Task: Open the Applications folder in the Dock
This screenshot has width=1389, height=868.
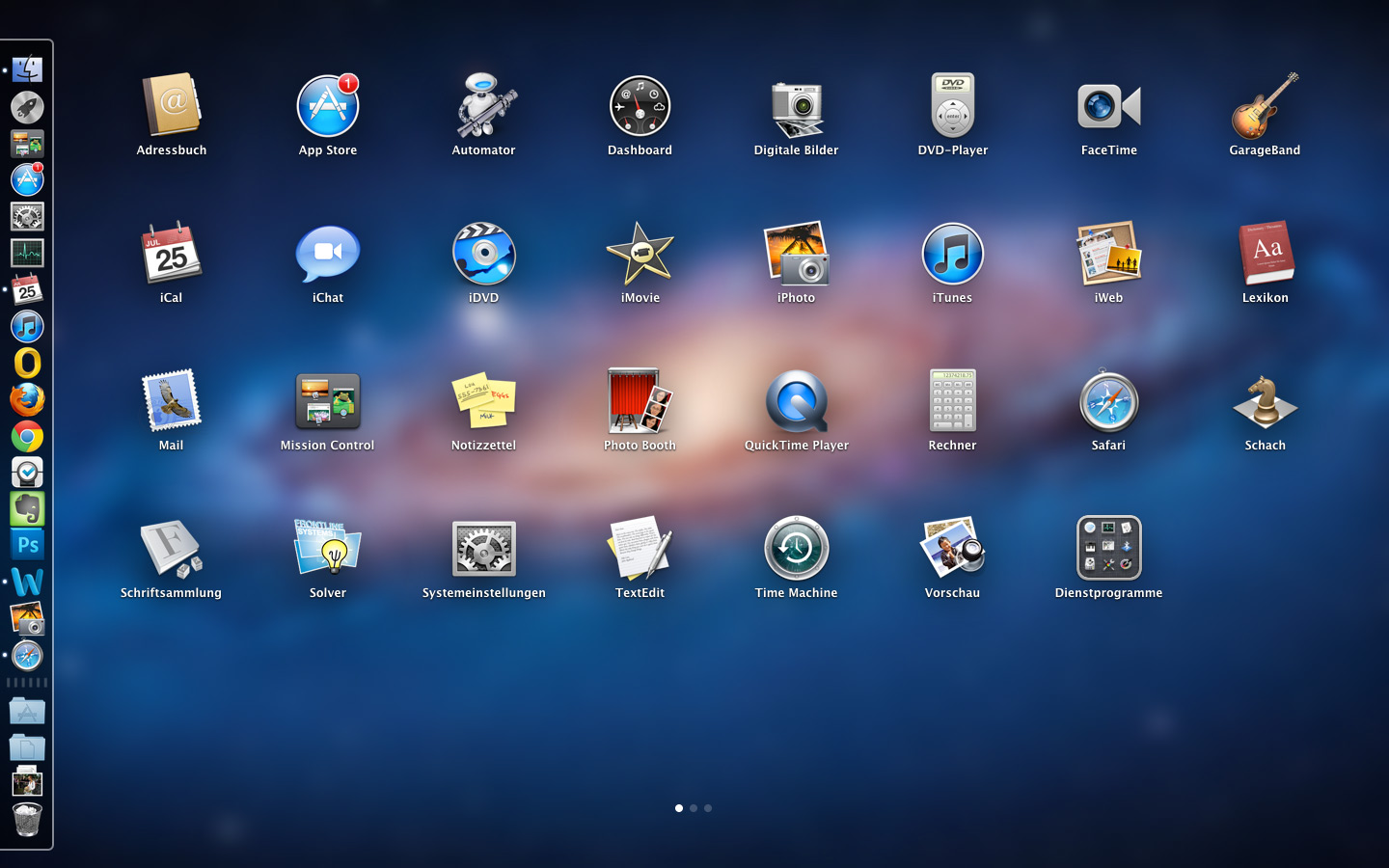Action: (x=27, y=712)
